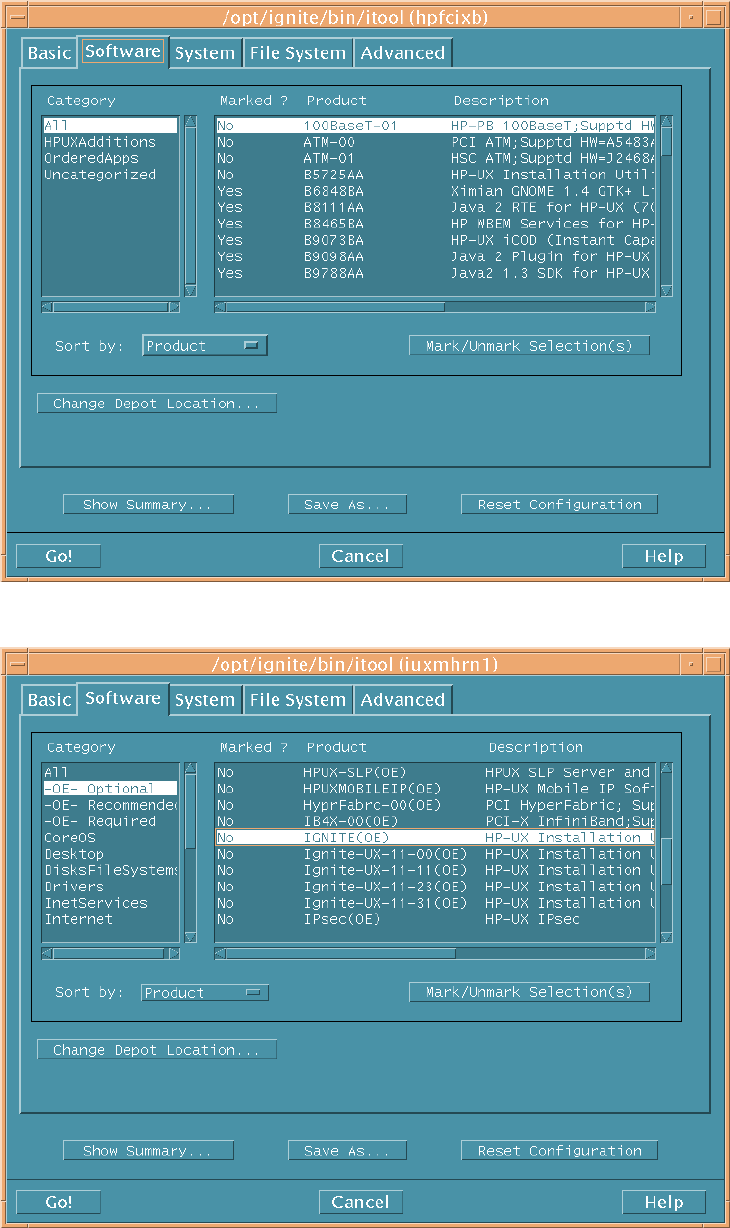Click product list vertical scrollbar in iuxmhrn1 window

pyautogui.click(x=666, y=853)
